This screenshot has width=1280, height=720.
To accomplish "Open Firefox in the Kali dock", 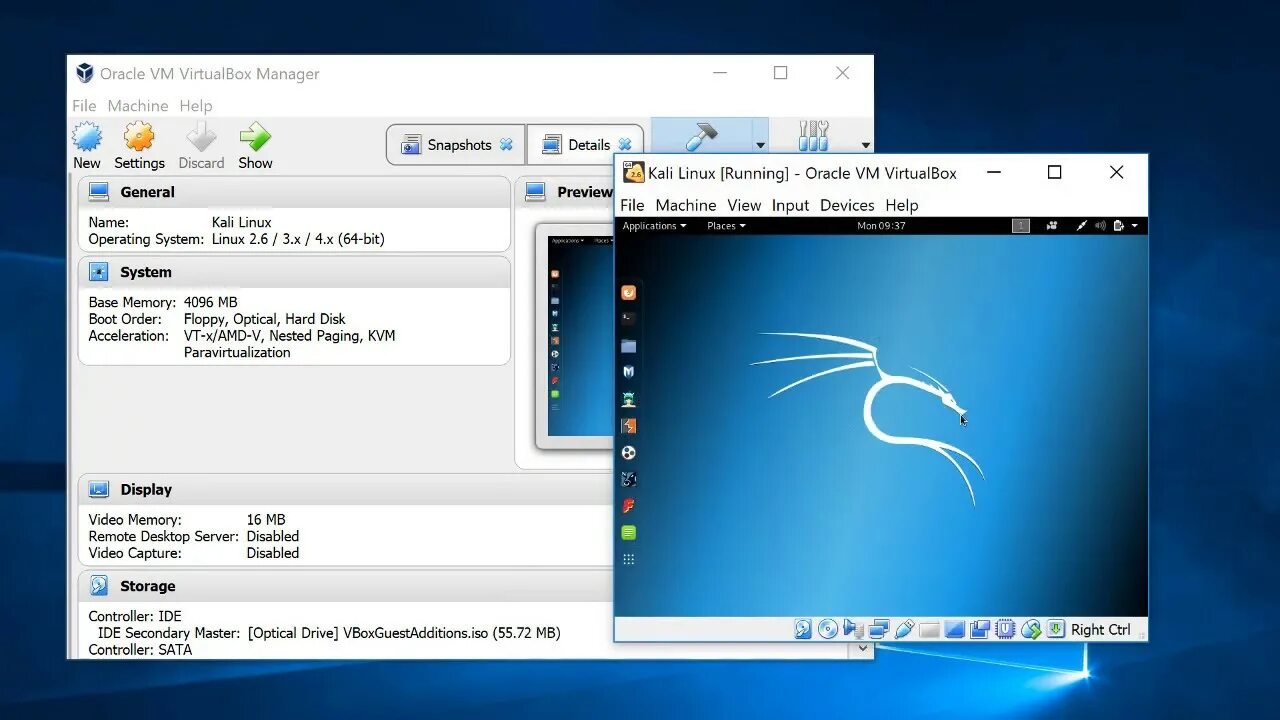I will 628,292.
